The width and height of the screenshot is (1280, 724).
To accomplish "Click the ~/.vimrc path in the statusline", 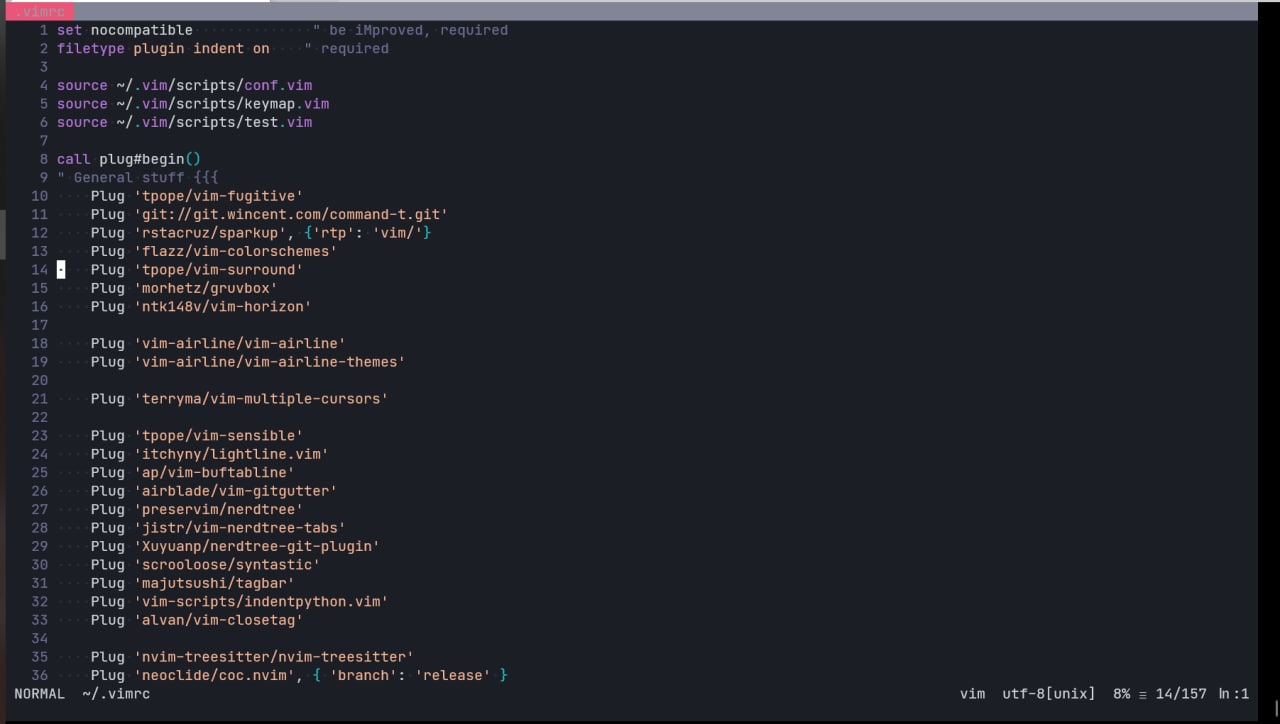I will click(116, 694).
